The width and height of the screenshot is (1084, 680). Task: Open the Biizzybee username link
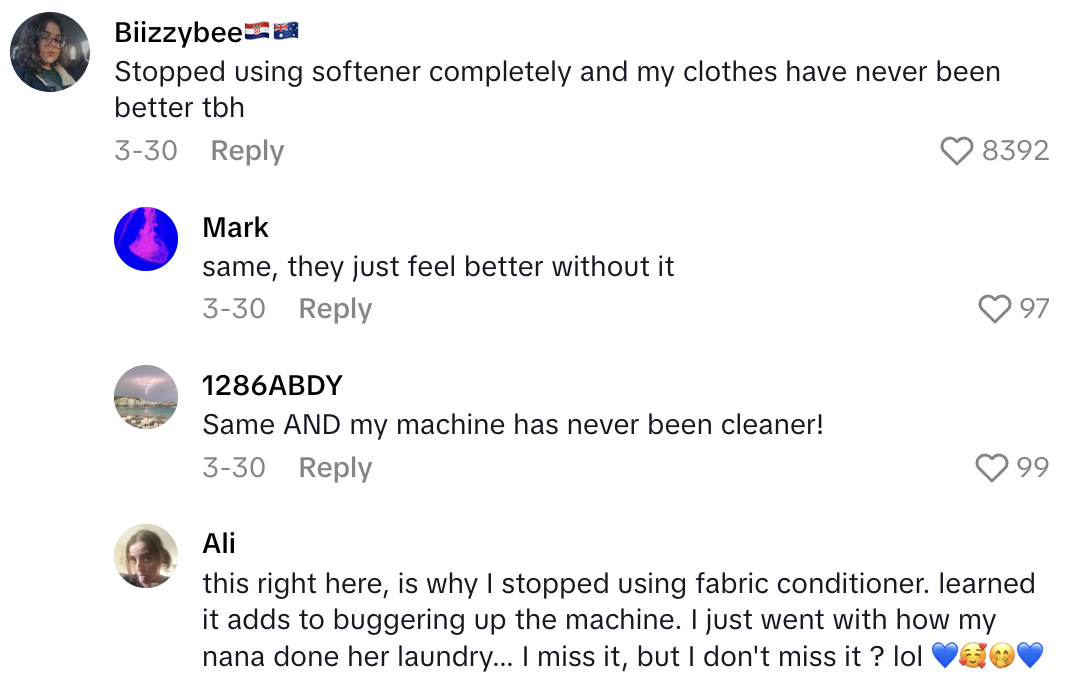pyautogui.click(x=178, y=32)
